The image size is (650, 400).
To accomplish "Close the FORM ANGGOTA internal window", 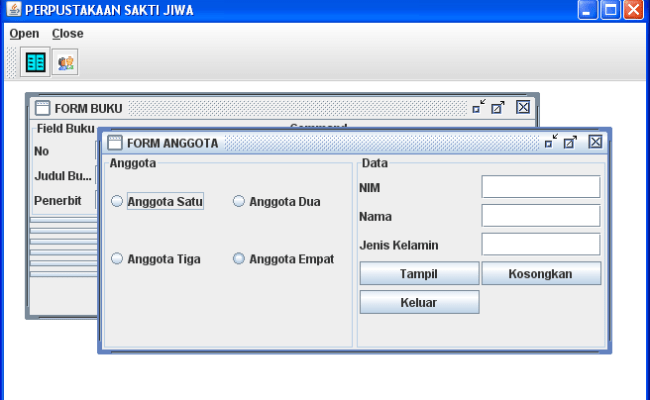I will [595, 142].
